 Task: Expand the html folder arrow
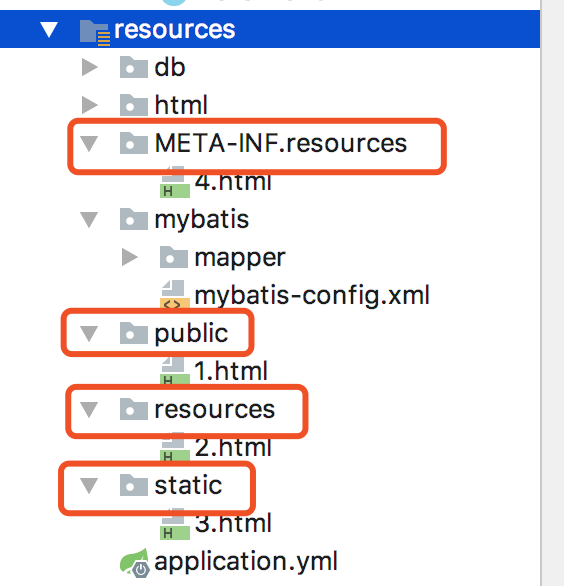(x=90, y=105)
